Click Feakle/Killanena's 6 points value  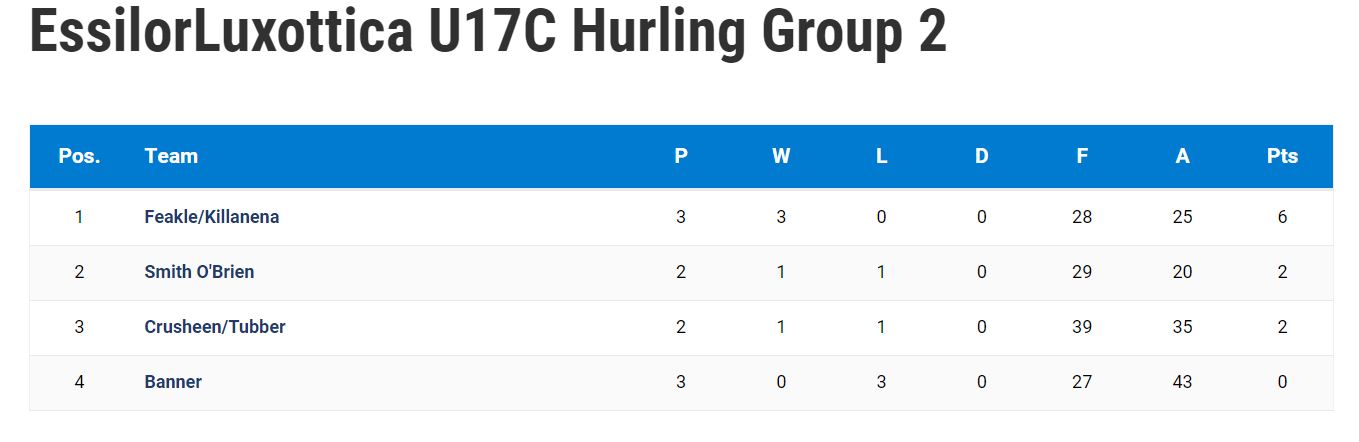point(1283,217)
